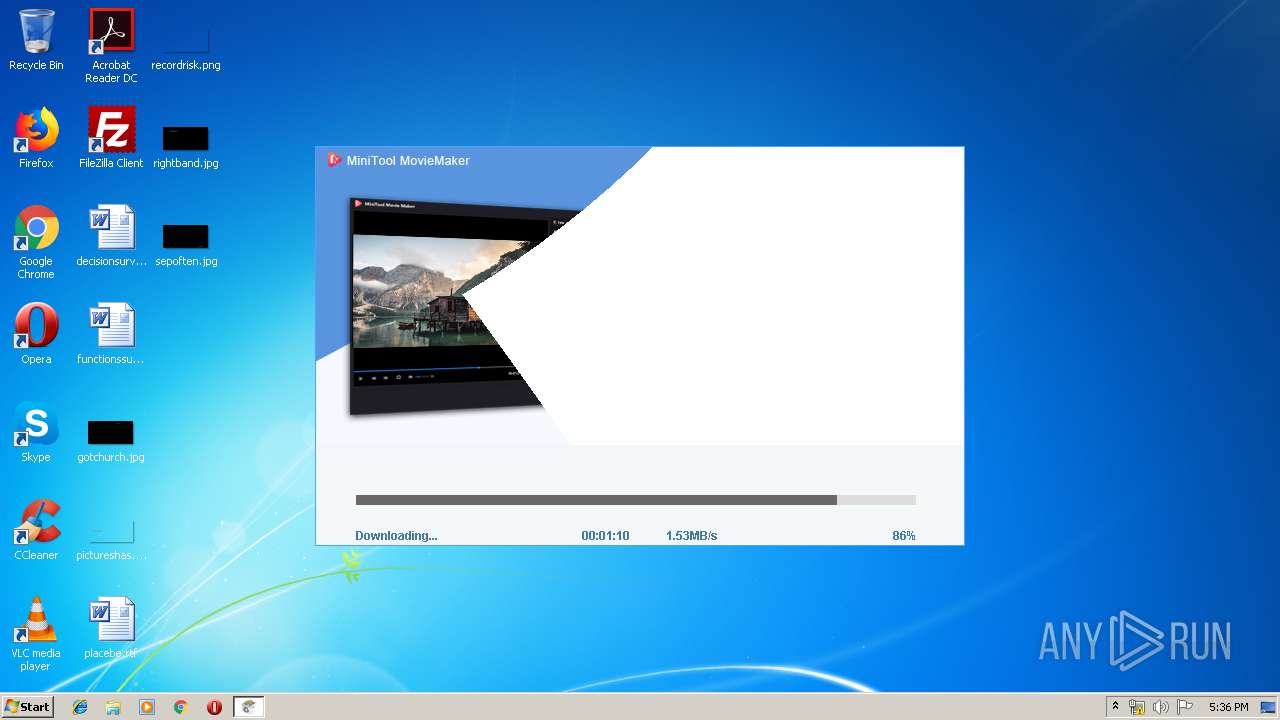This screenshot has height=720, width=1280.
Task: Select the decisionsurv Word document icon
Action: pos(111,236)
